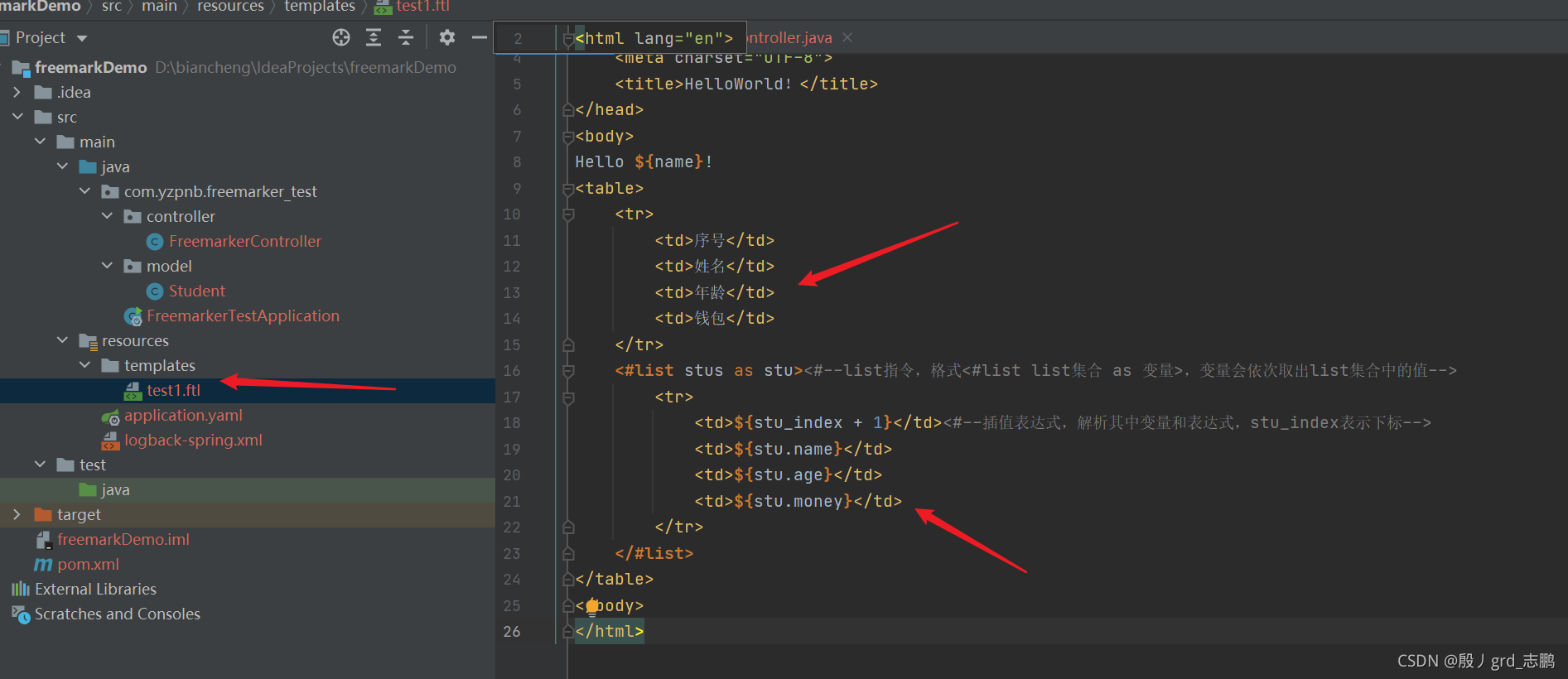Collapse the templates folder
1568x679 pixels.
click(84, 365)
